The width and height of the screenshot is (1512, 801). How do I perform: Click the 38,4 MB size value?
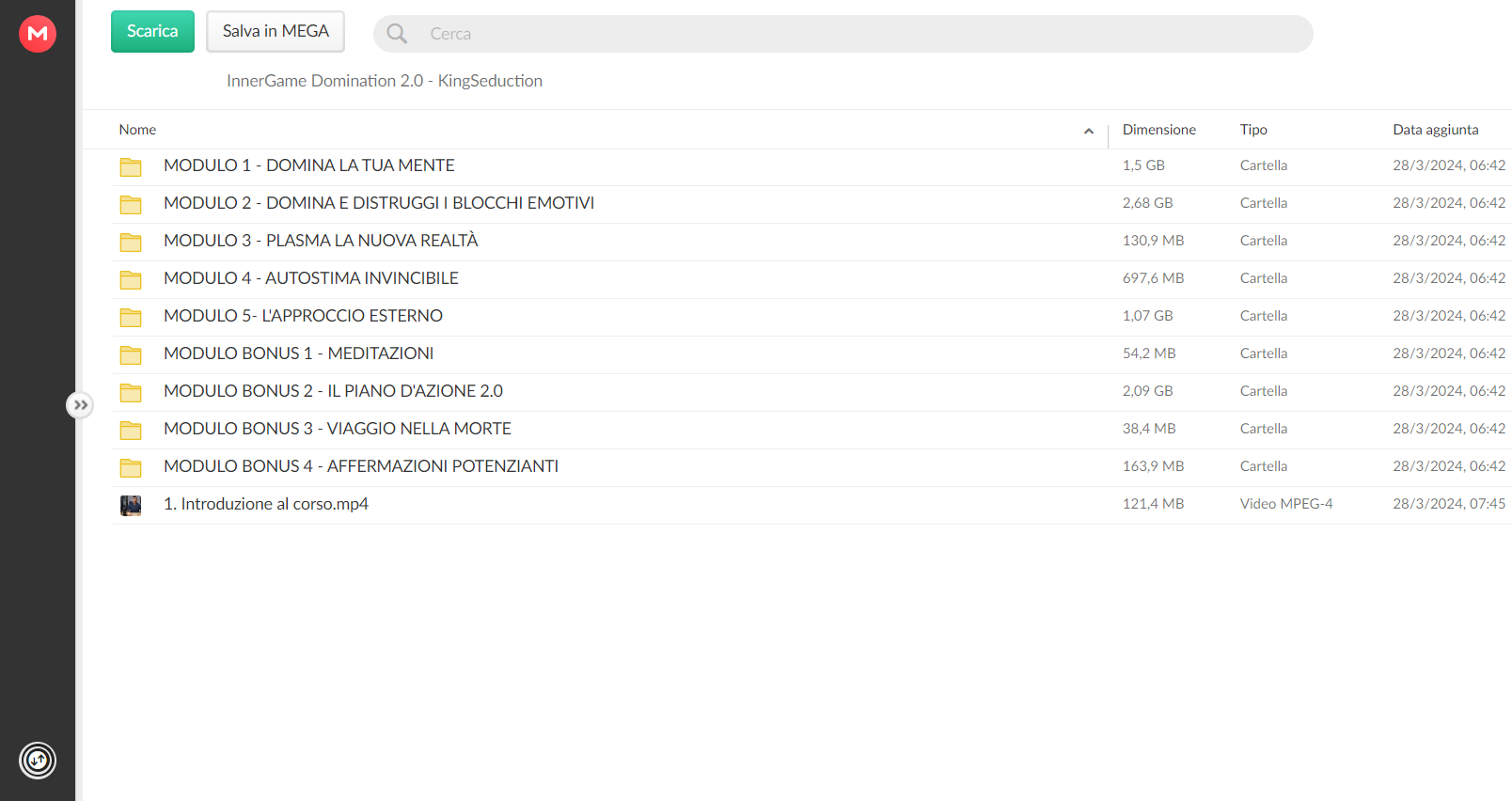click(1149, 429)
